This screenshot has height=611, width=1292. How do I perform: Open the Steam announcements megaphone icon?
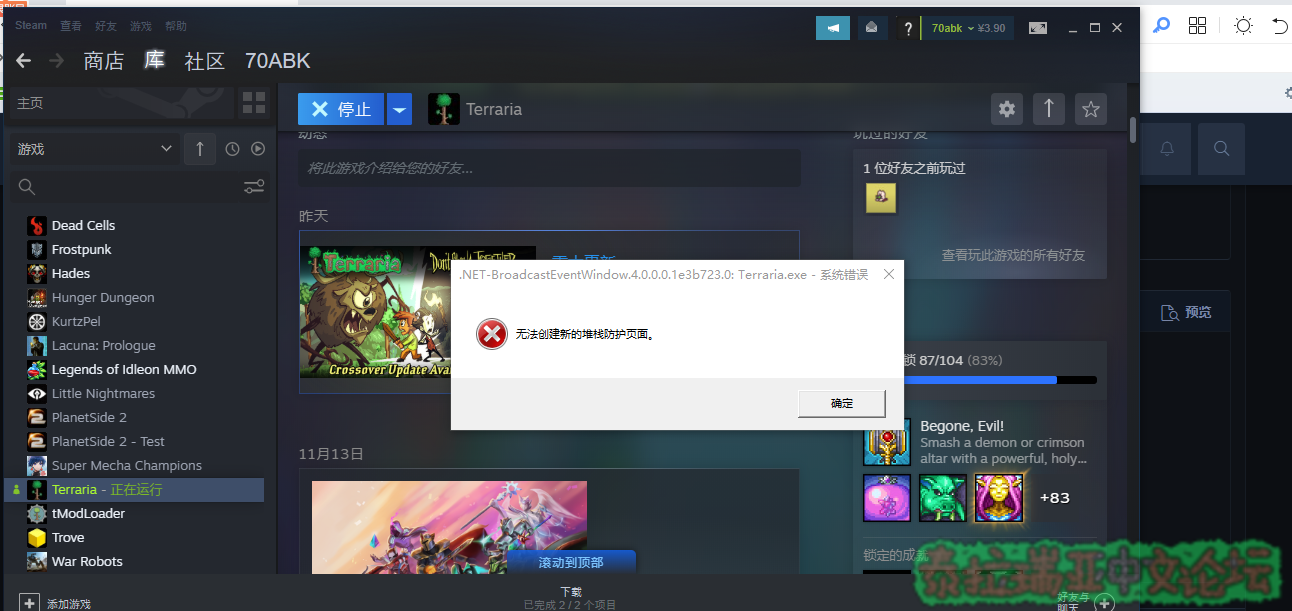point(833,28)
